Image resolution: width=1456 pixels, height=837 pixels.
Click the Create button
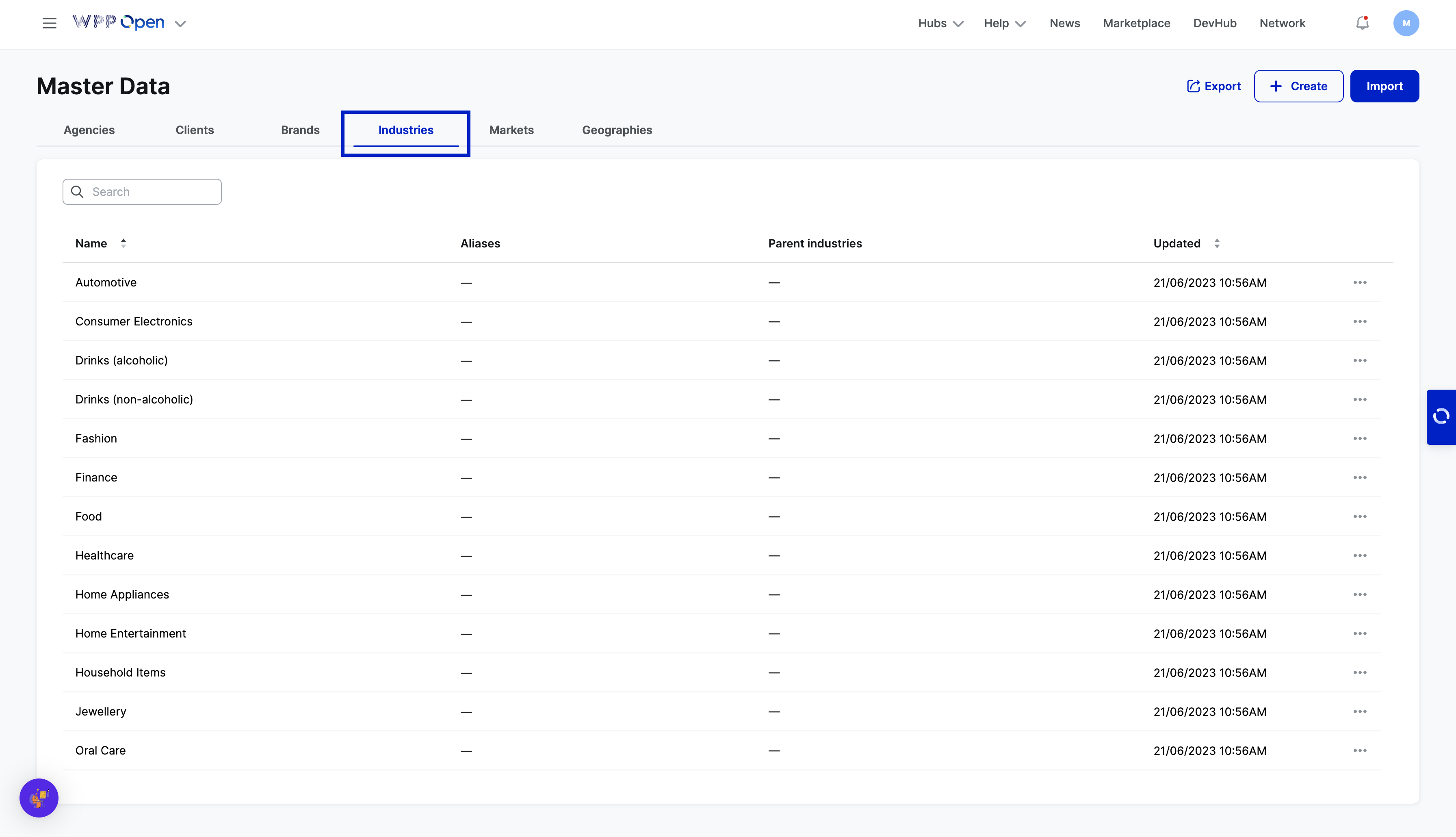1298,86
